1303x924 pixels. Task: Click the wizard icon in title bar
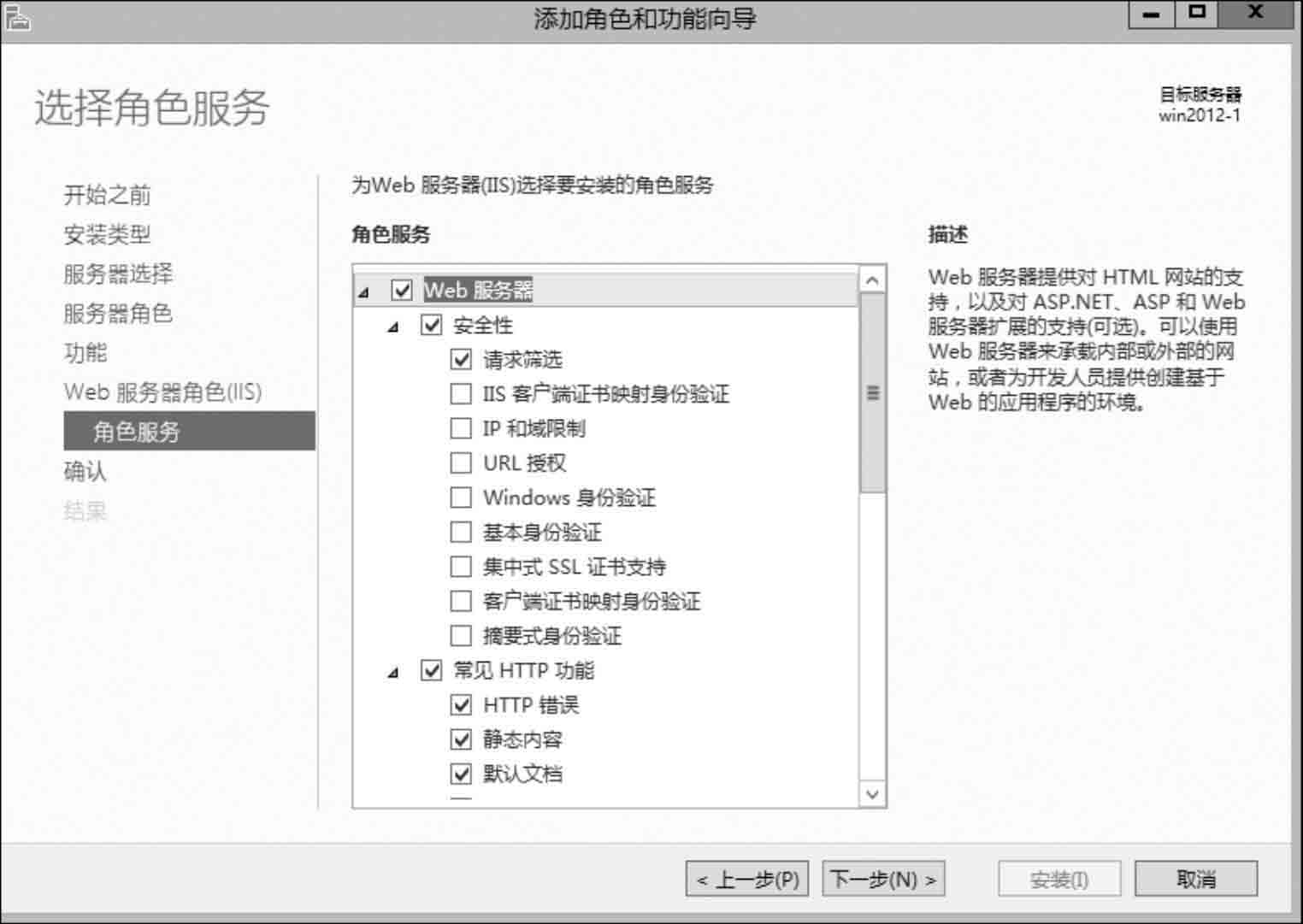(17, 17)
